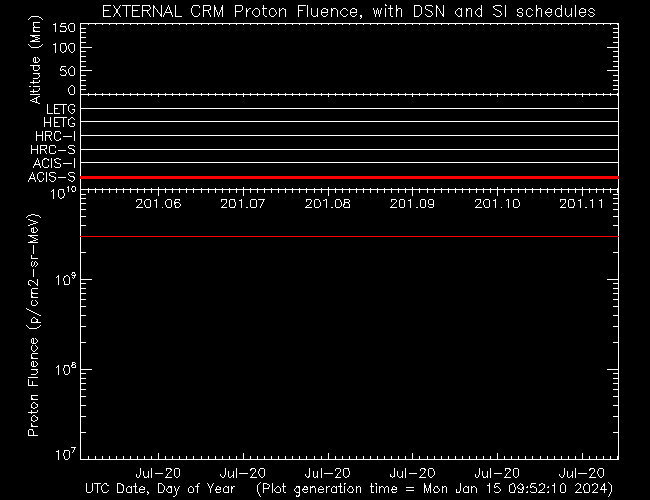The width and height of the screenshot is (650, 500).
Task: Click the 10^10 fluence axis label
Action: pyautogui.click(x=63, y=193)
